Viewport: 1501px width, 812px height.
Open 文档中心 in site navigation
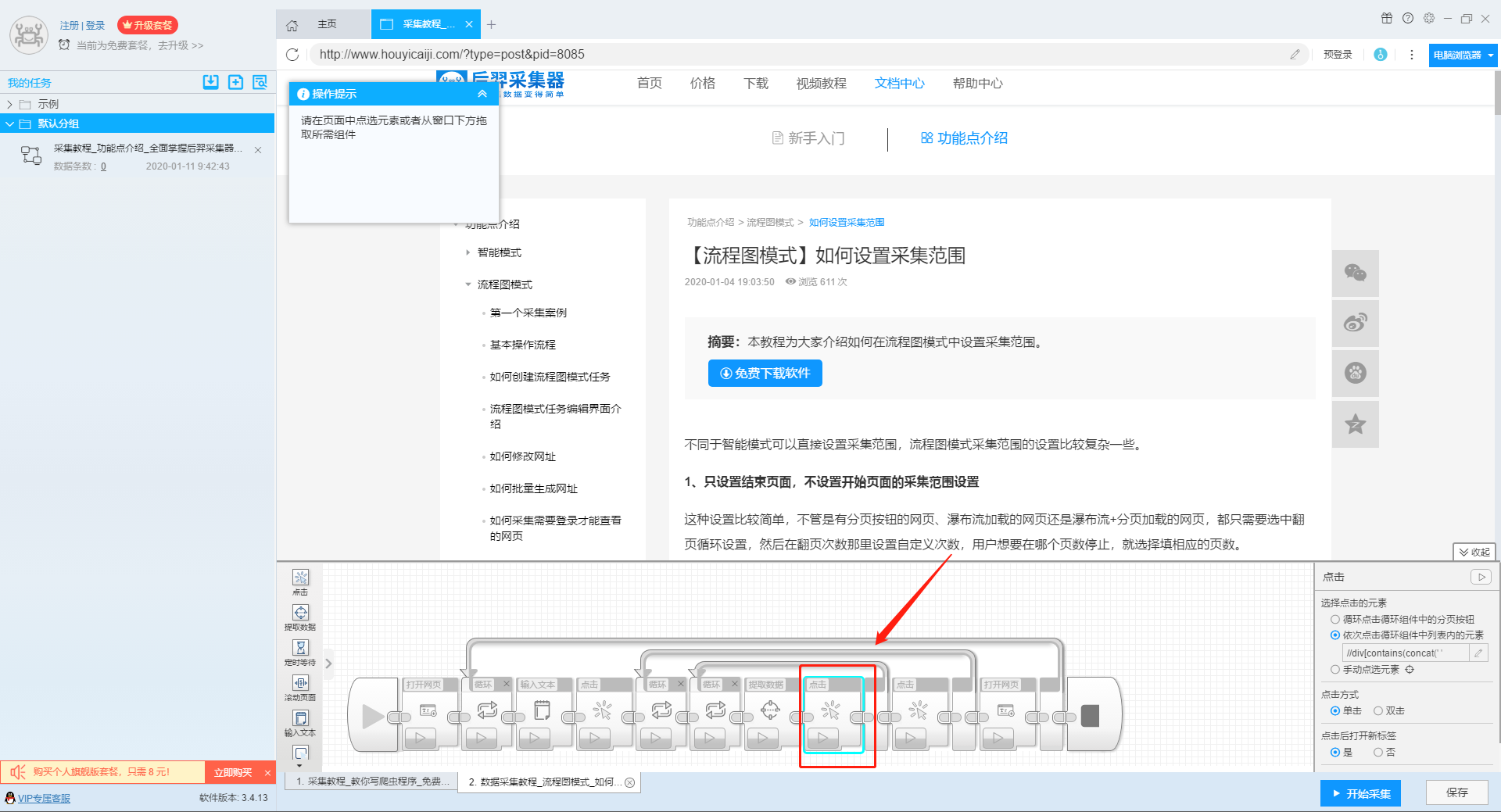pyautogui.click(x=899, y=83)
